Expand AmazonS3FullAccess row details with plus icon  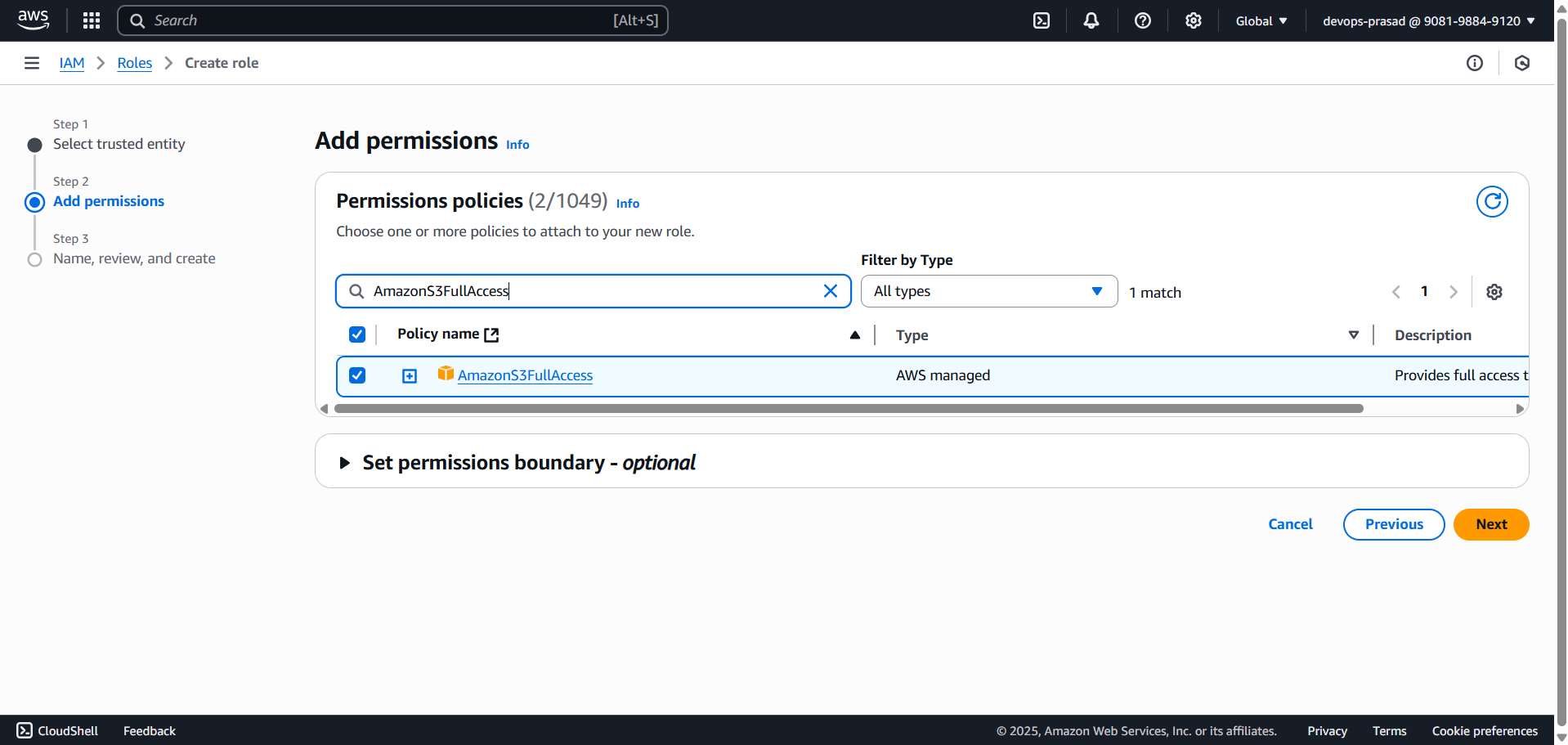click(x=409, y=375)
